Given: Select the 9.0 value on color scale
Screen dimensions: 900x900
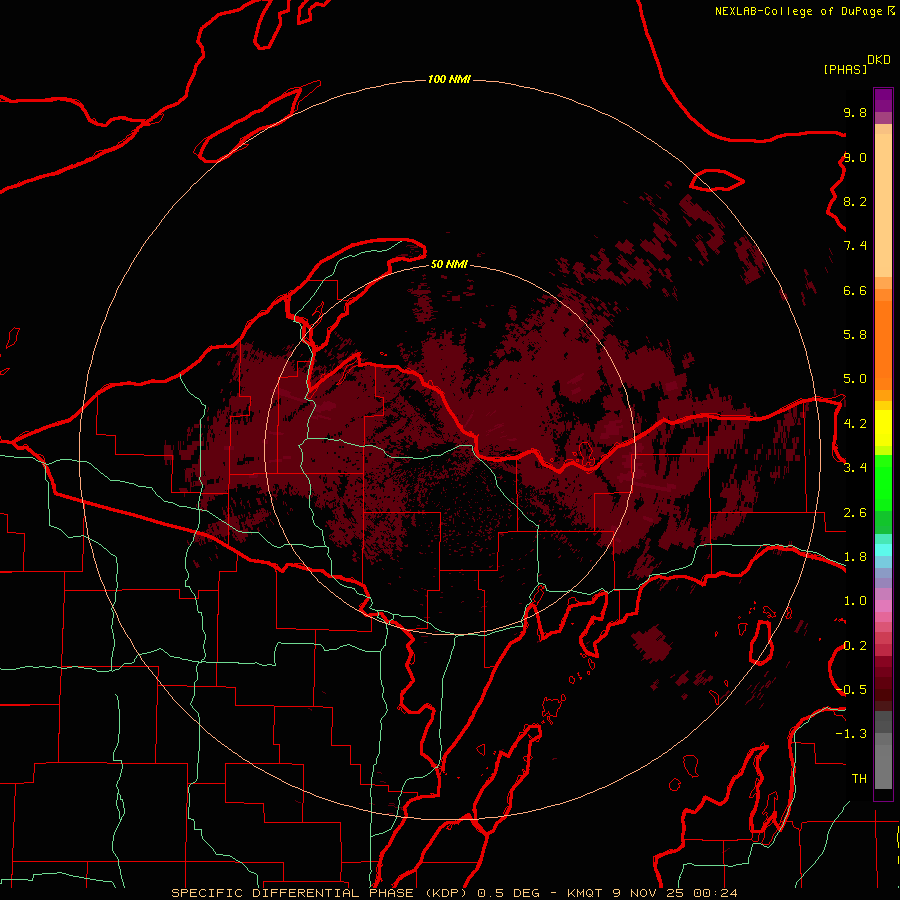Looking at the screenshot, I should tap(855, 157).
